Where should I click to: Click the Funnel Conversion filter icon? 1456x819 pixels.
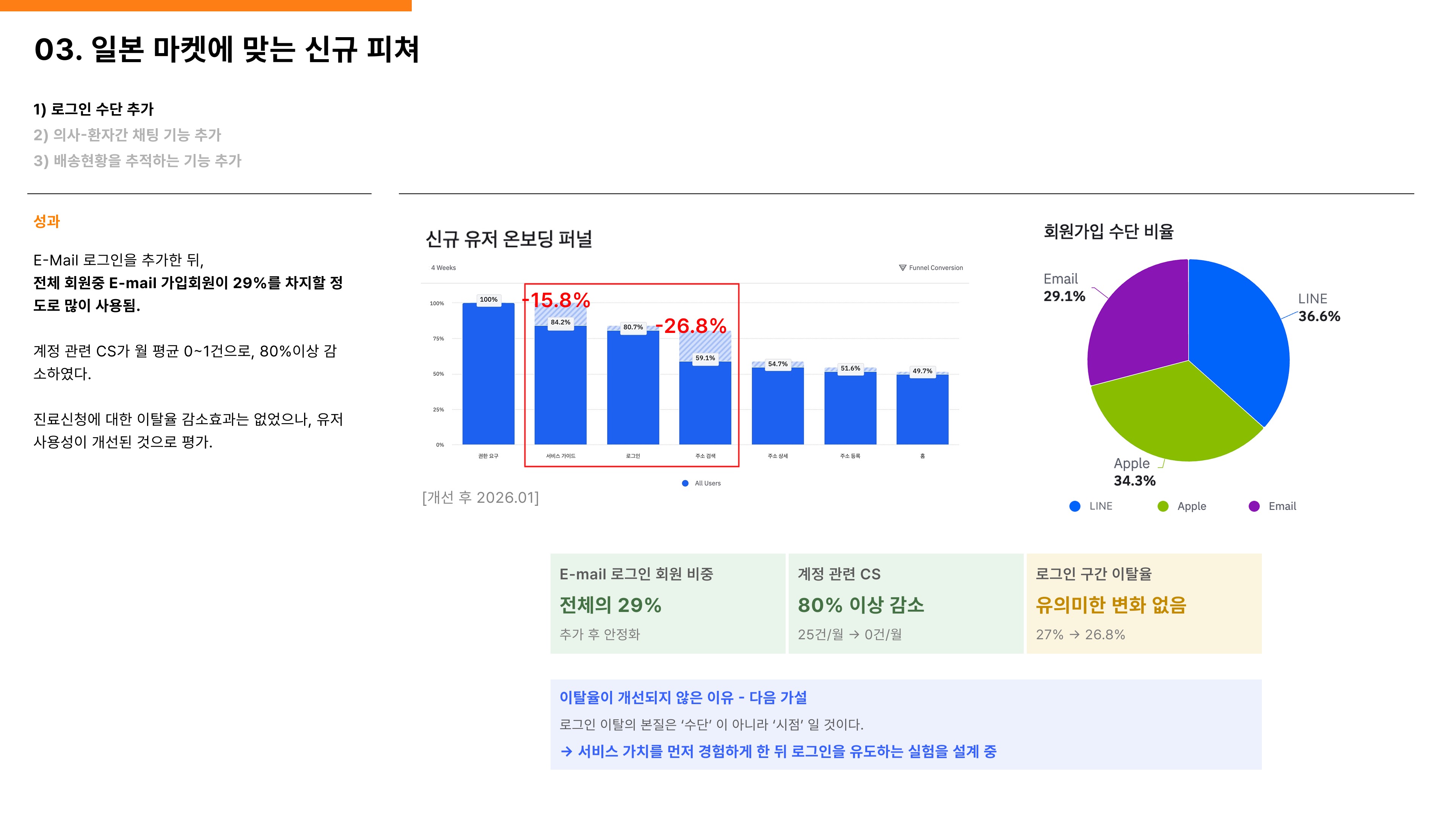coord(902,268)
